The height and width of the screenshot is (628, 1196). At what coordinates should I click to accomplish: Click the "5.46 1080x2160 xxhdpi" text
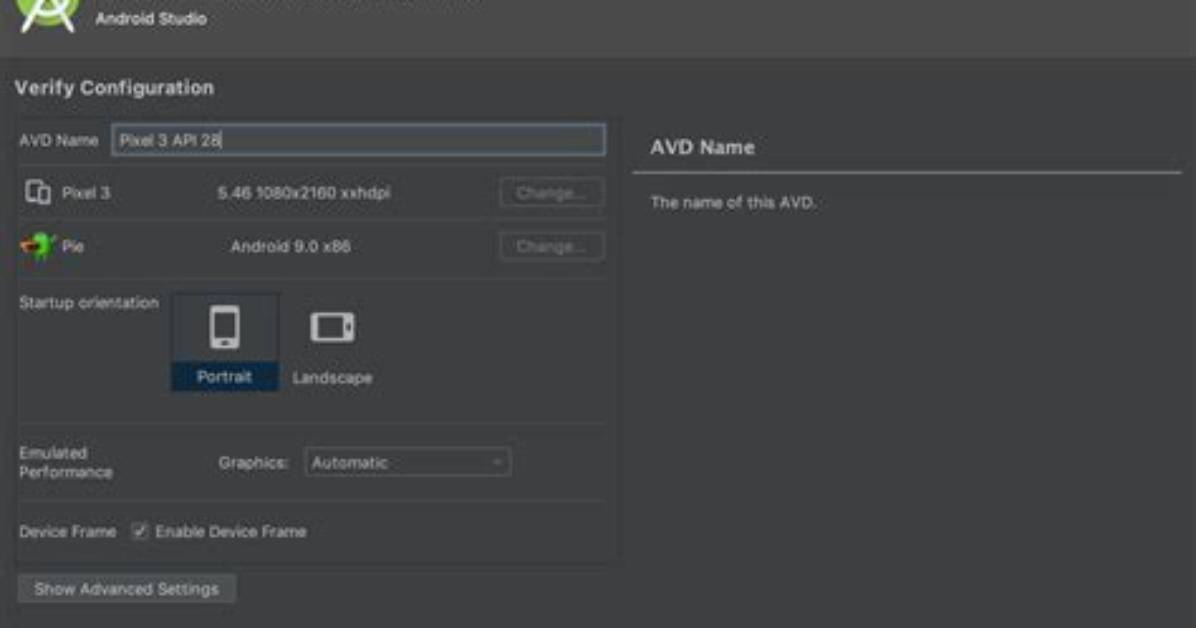point(304,193)
